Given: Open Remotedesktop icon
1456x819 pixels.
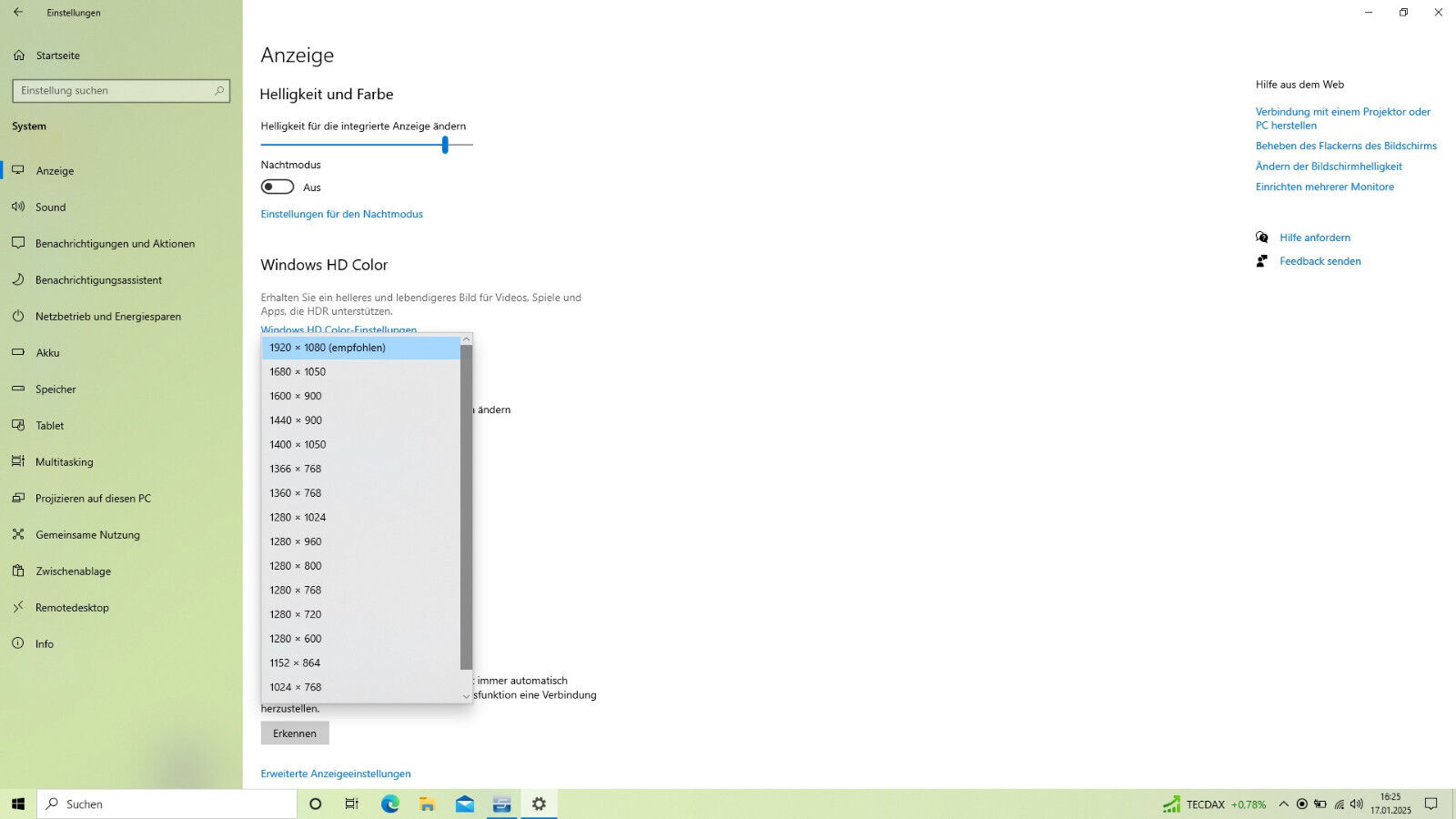Looking at the screenshot, I should tap(18, 607).
